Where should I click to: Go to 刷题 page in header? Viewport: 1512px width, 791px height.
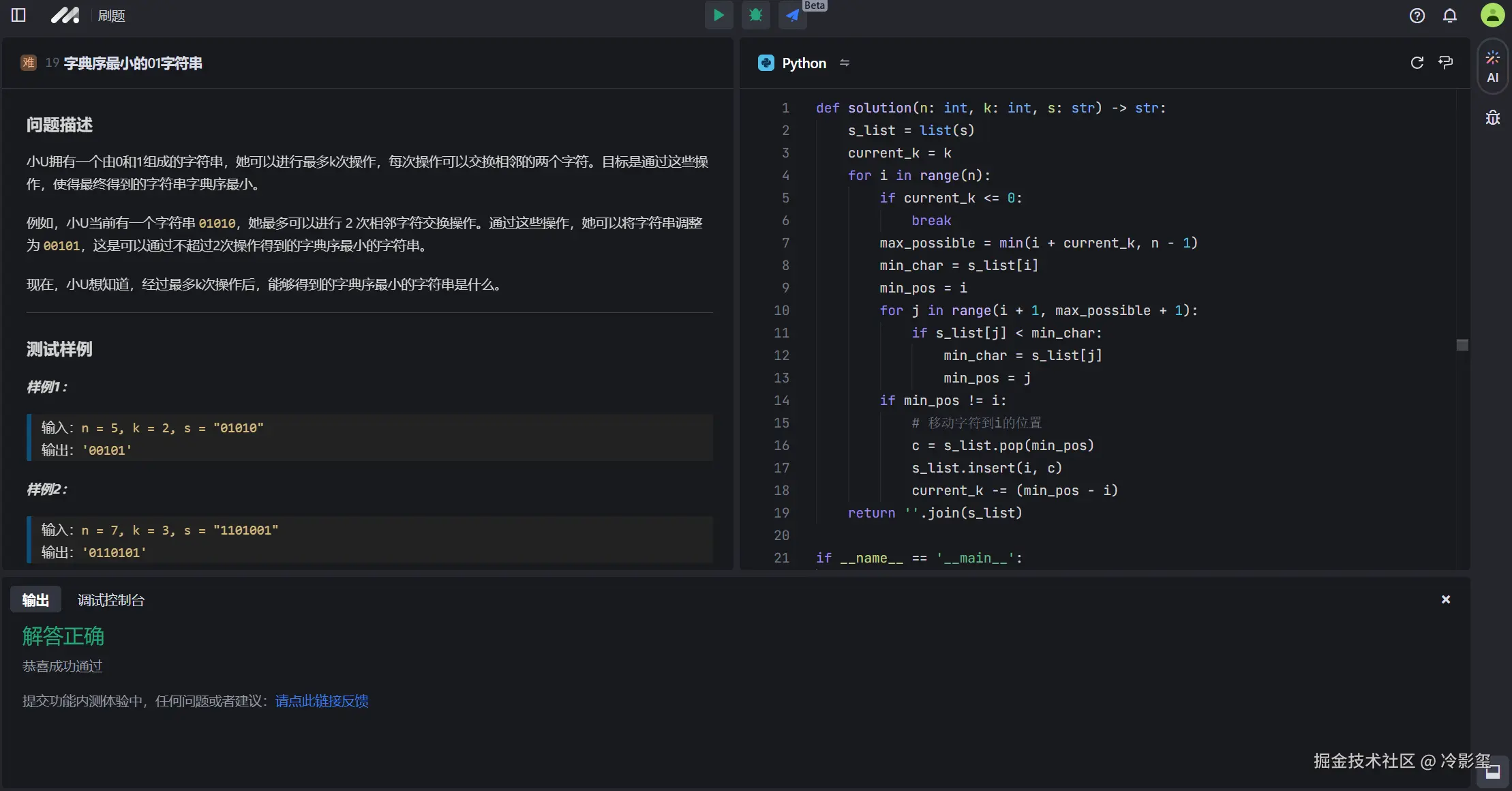click(x=111, y=16)
